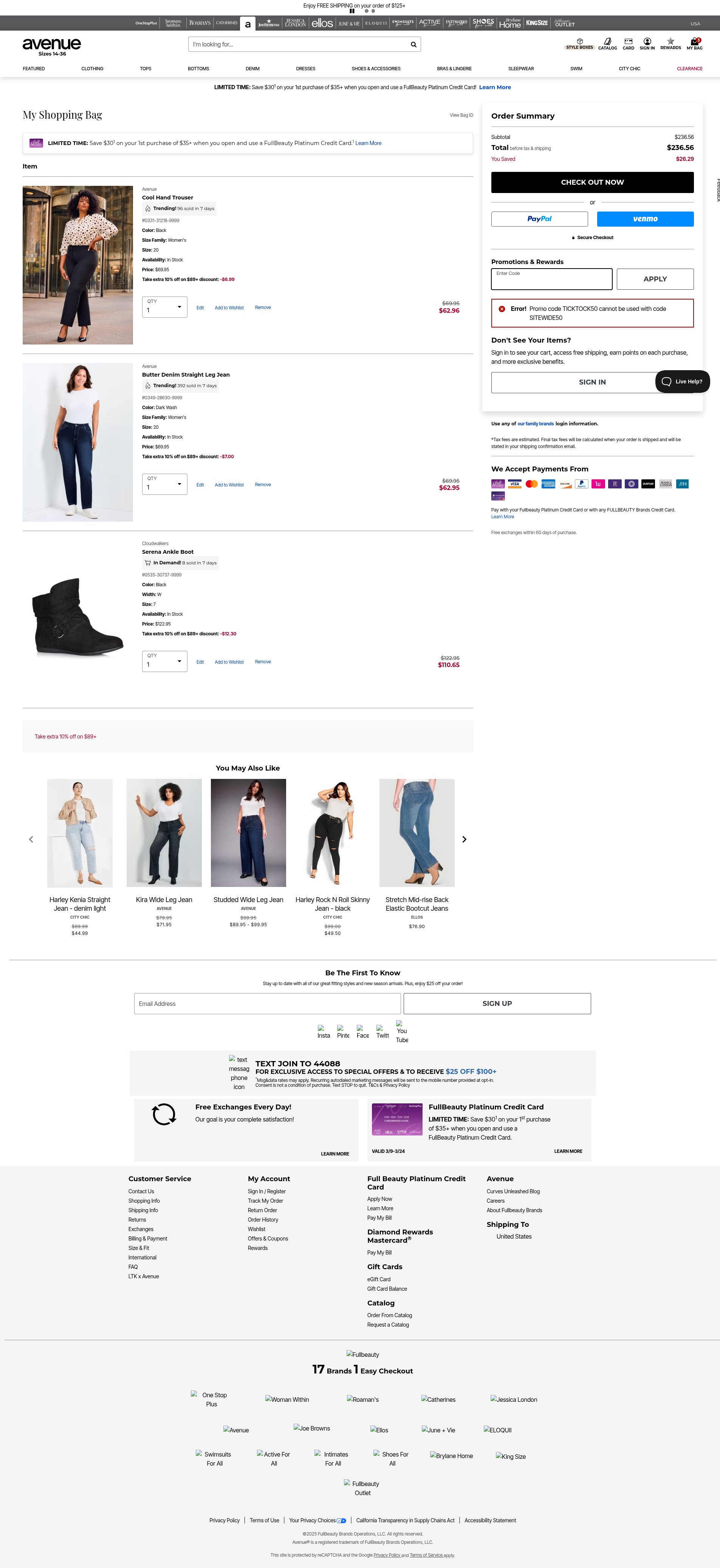720x1568 pixels.
Task: Open quantity dropdown for Cool Hand Trouser
Action: (164, 307)
